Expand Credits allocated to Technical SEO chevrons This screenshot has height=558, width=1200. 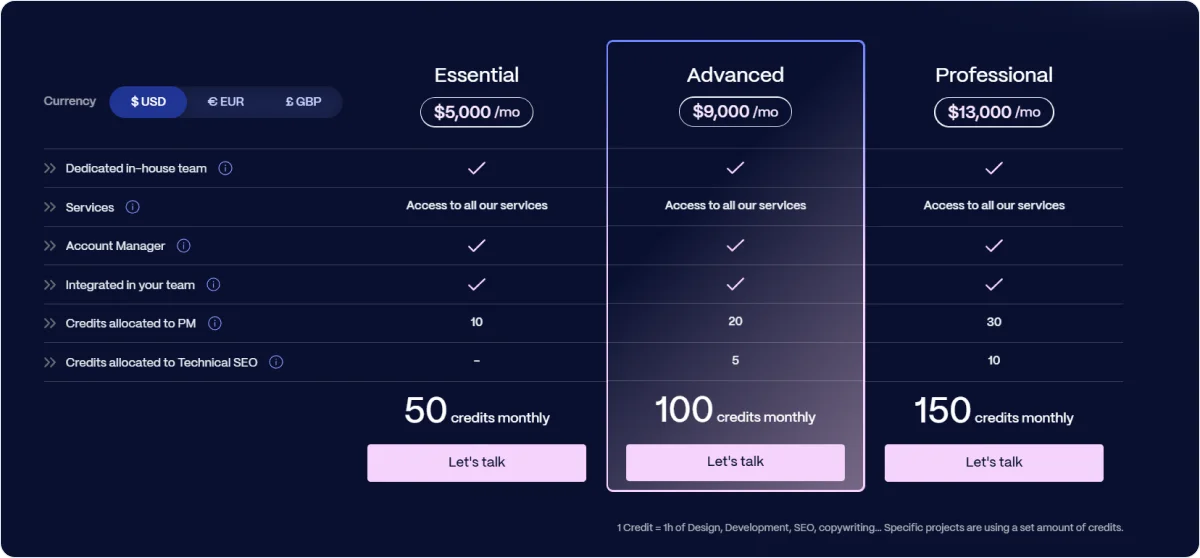pos(50,362)
